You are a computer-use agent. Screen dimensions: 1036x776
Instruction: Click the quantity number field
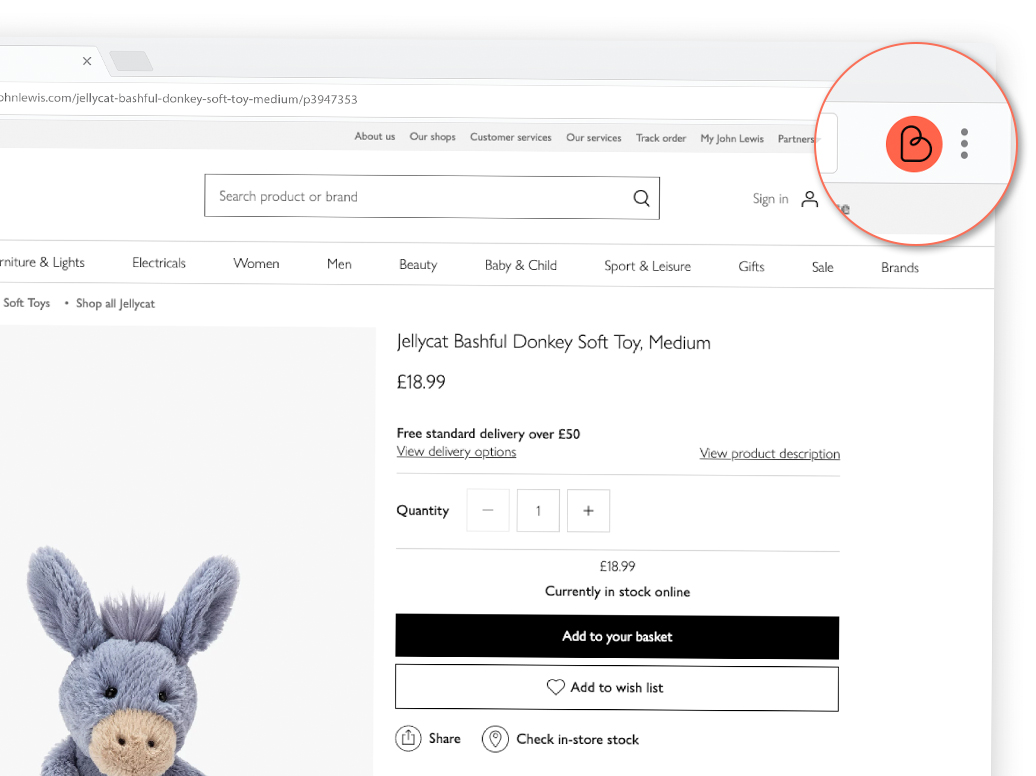coord(538,511)
